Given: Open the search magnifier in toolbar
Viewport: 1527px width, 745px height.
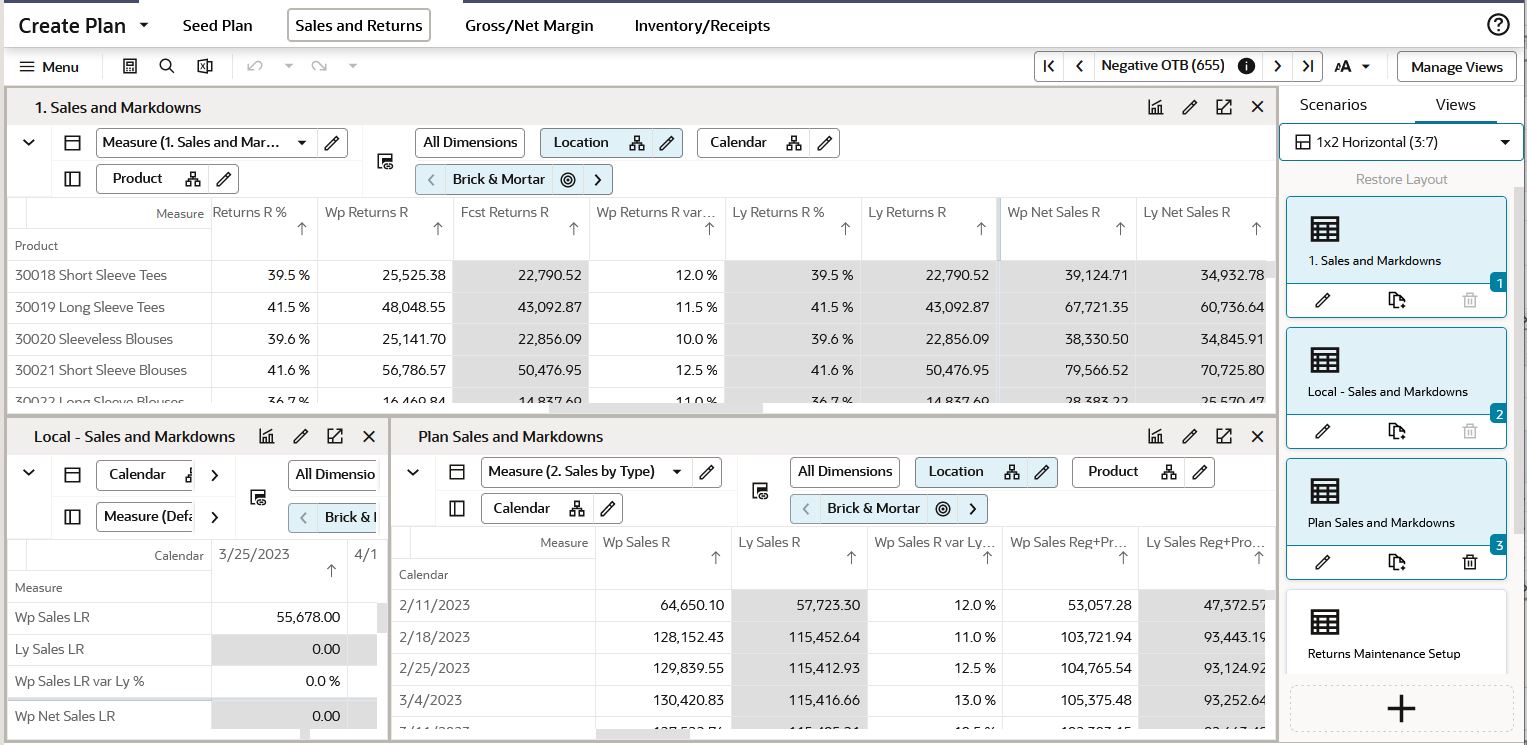Looking at the screenshot, I should coord(167,66).
